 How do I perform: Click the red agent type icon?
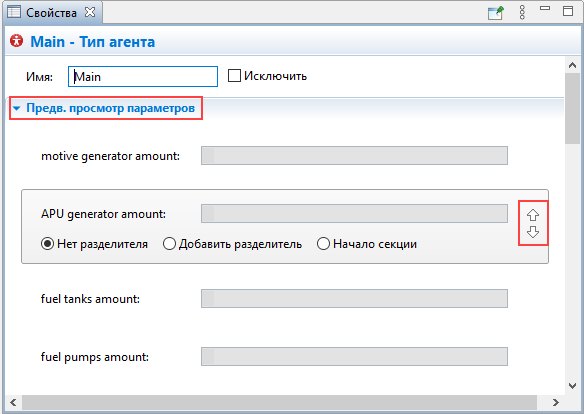(16, 41)
